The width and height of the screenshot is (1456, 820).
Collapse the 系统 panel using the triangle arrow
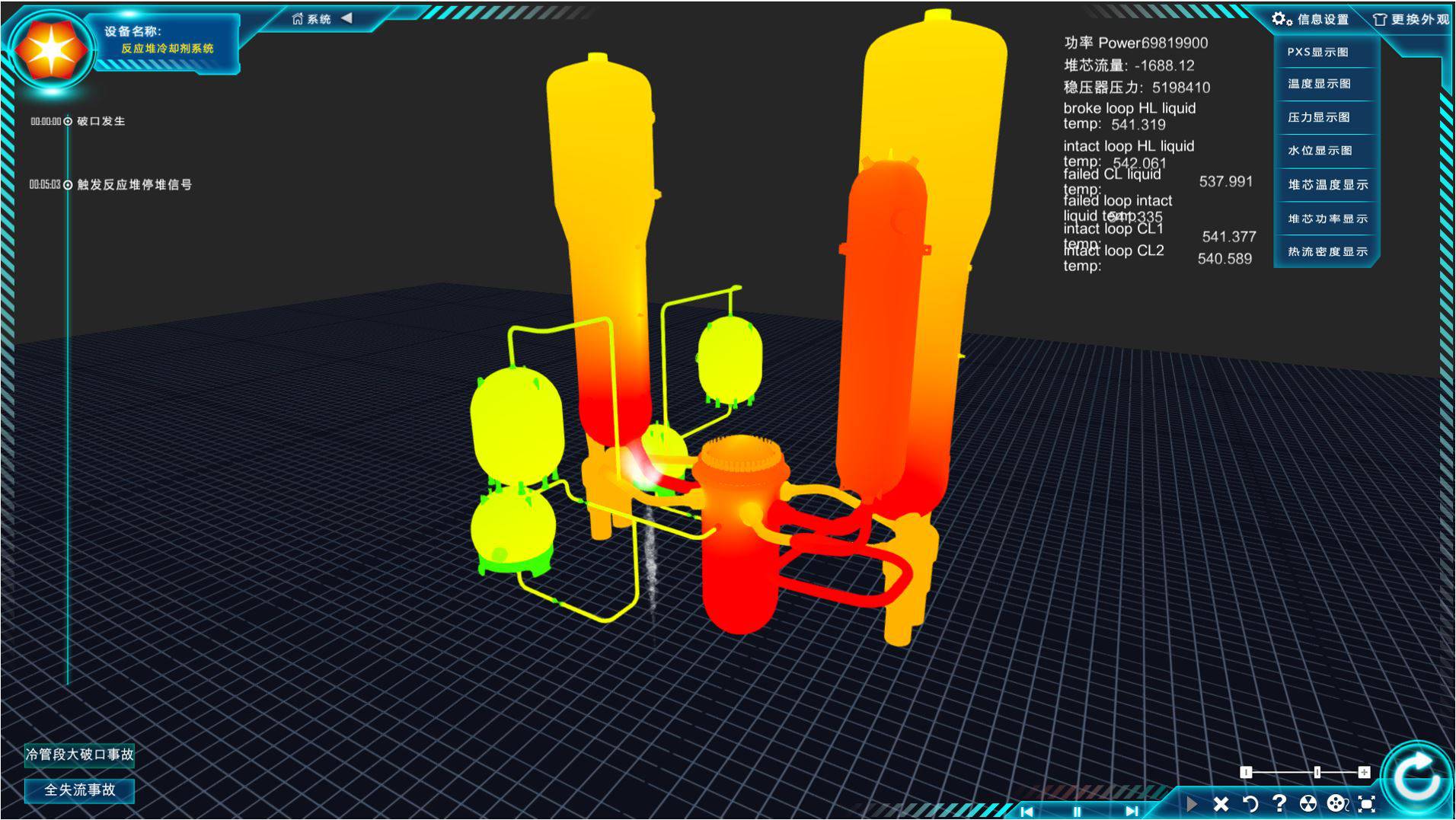(x=347, y=18)
